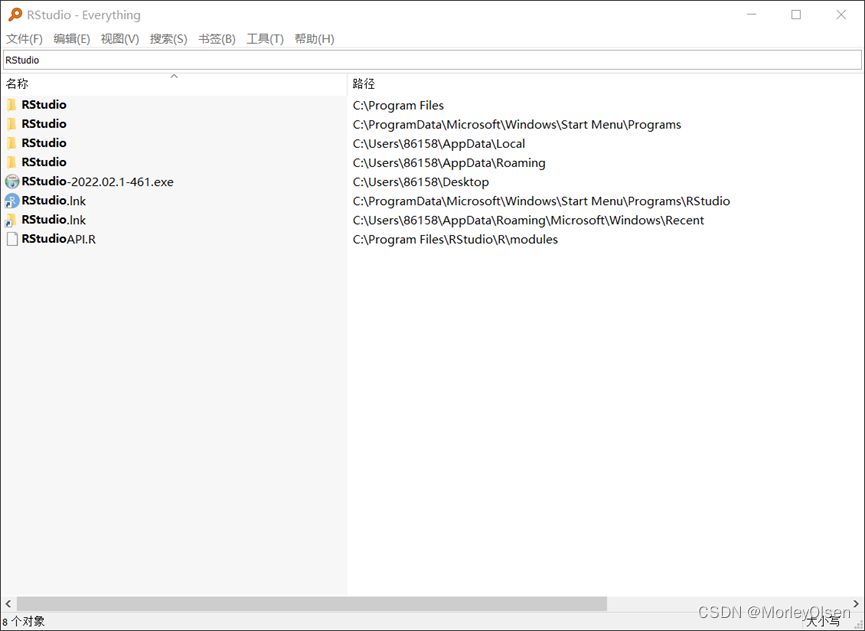
Task: Open the 帮助(H) menu
Action: (314, 39)
